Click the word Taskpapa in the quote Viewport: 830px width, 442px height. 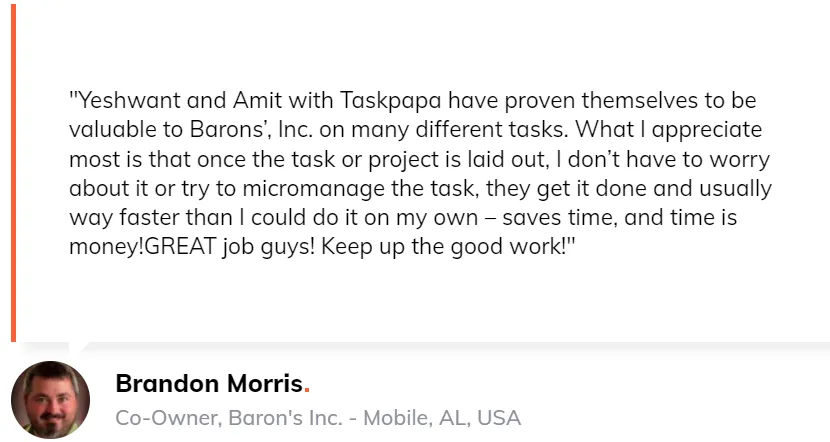(391, 100)
